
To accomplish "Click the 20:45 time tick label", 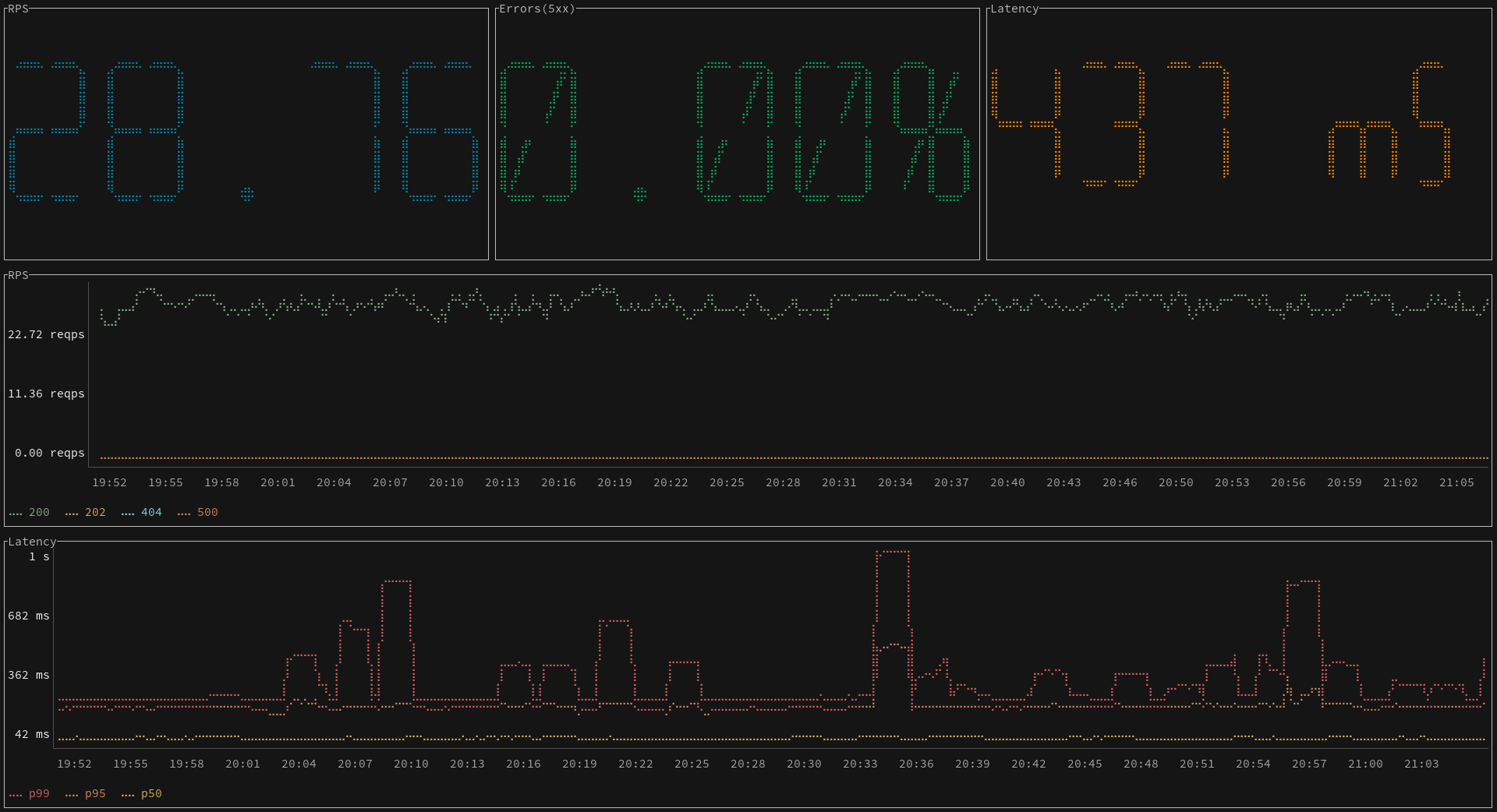I will (1085, 764).
